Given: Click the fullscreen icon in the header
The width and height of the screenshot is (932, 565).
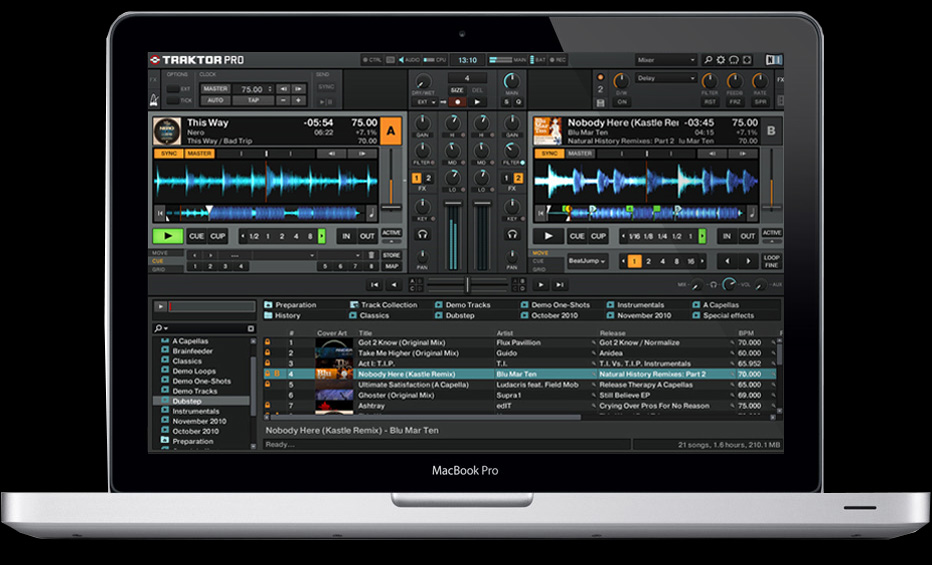Looking at the screenshot, I should tap(747, 60).
